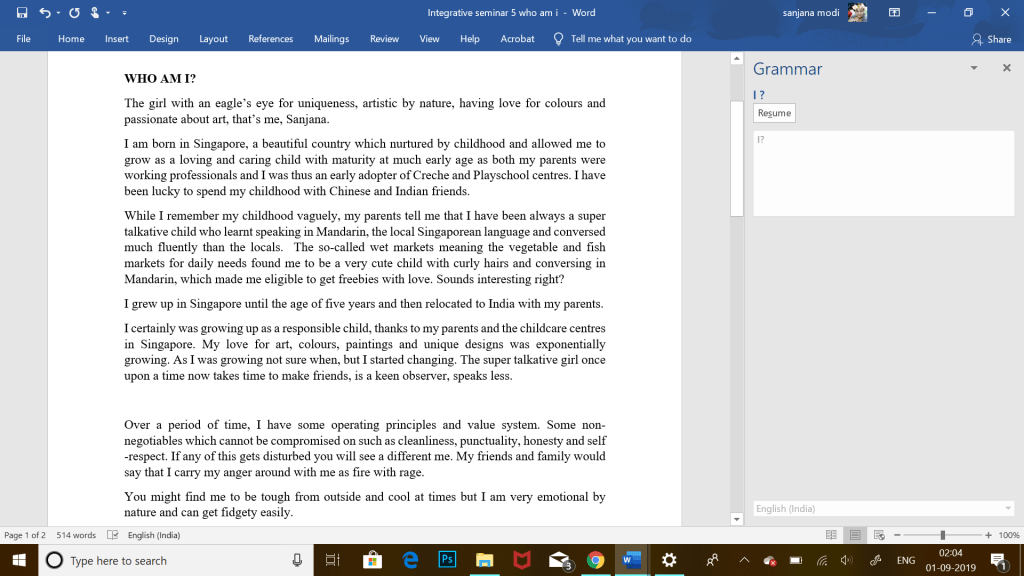This screenshot has width=1024, height=576.
Task: Open the References tab
Action: coord(270,39)
